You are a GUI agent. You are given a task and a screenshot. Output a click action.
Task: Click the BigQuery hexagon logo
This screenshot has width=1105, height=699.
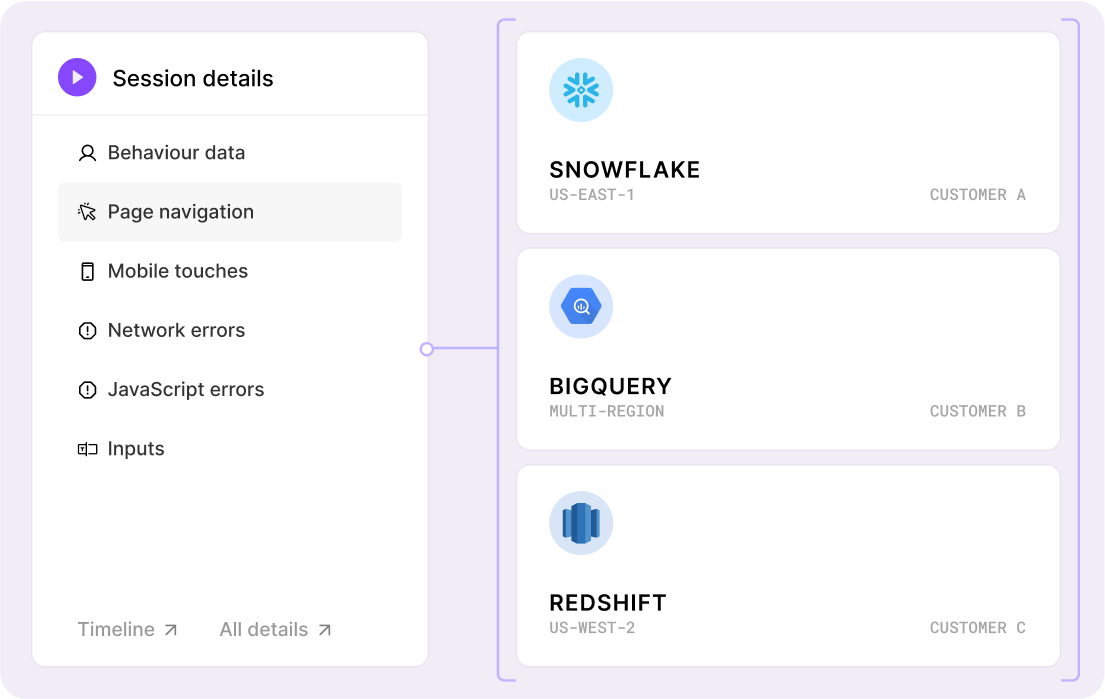coord(581,307)
